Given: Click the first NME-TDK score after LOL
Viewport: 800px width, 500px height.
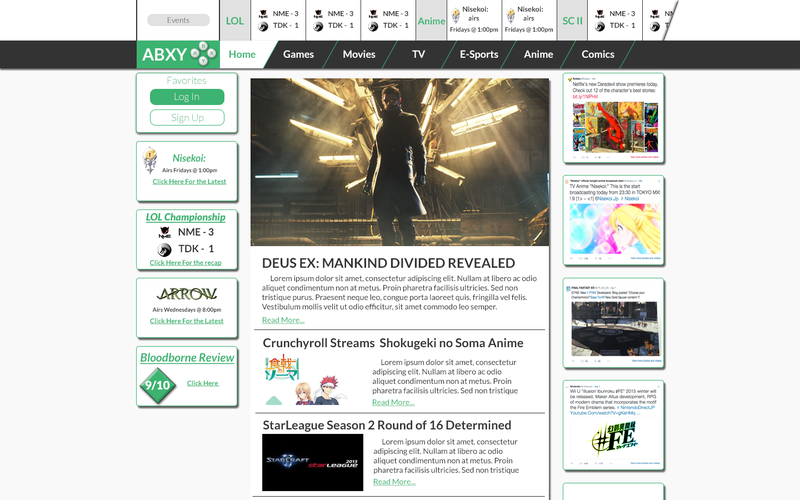Looking at the screenshot, I should (279, 20).
